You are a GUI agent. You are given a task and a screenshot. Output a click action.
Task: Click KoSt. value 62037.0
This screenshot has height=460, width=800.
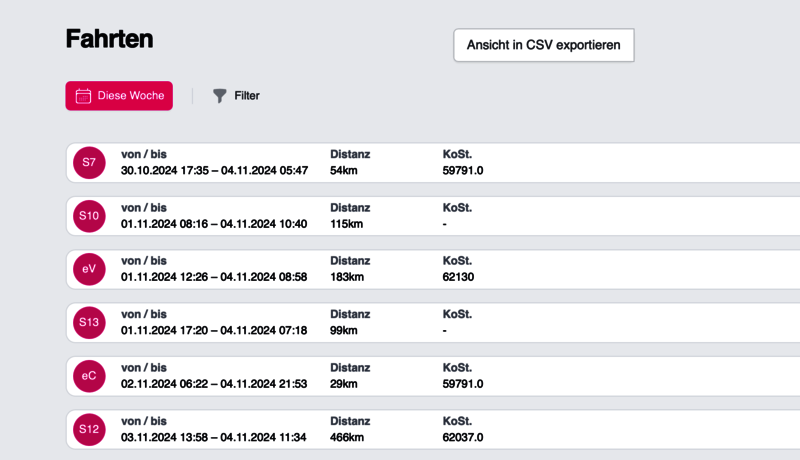[463, 437]
